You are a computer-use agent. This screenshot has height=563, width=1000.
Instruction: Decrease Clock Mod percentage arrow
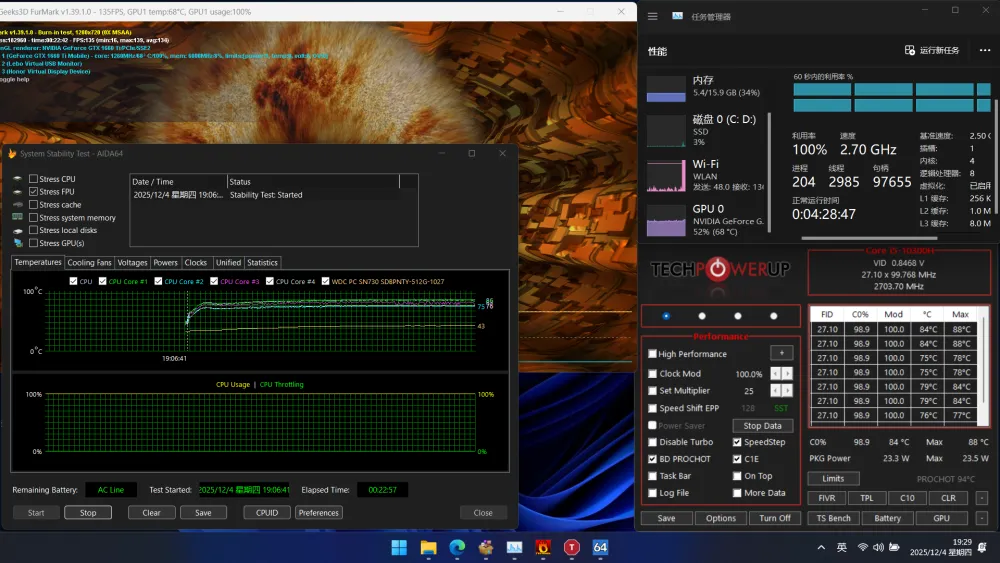(x=775, y=374)
